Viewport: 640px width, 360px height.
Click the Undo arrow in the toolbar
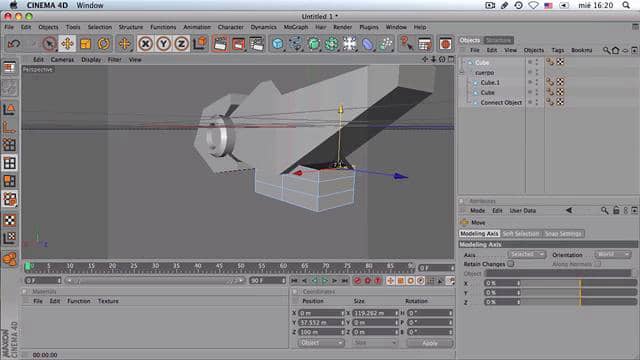pyautogui.click(x=14, y=44)
